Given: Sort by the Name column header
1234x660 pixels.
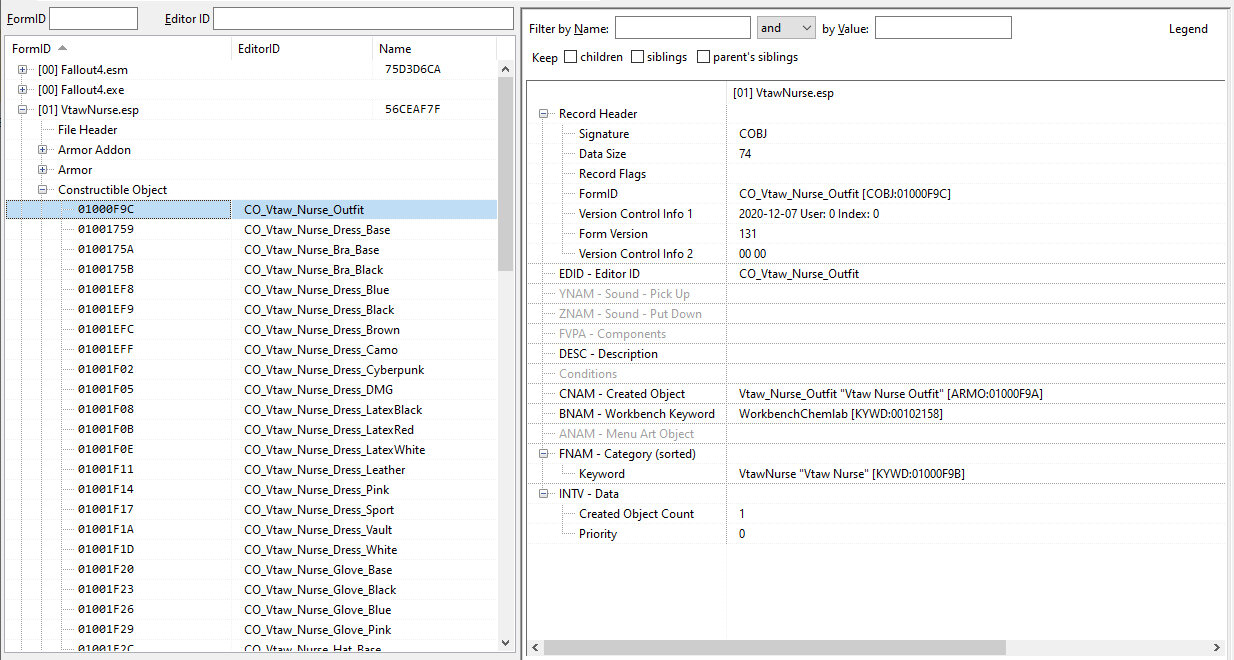Looking at the screenshot, I should pyautogui.click(x=434, y=48).
